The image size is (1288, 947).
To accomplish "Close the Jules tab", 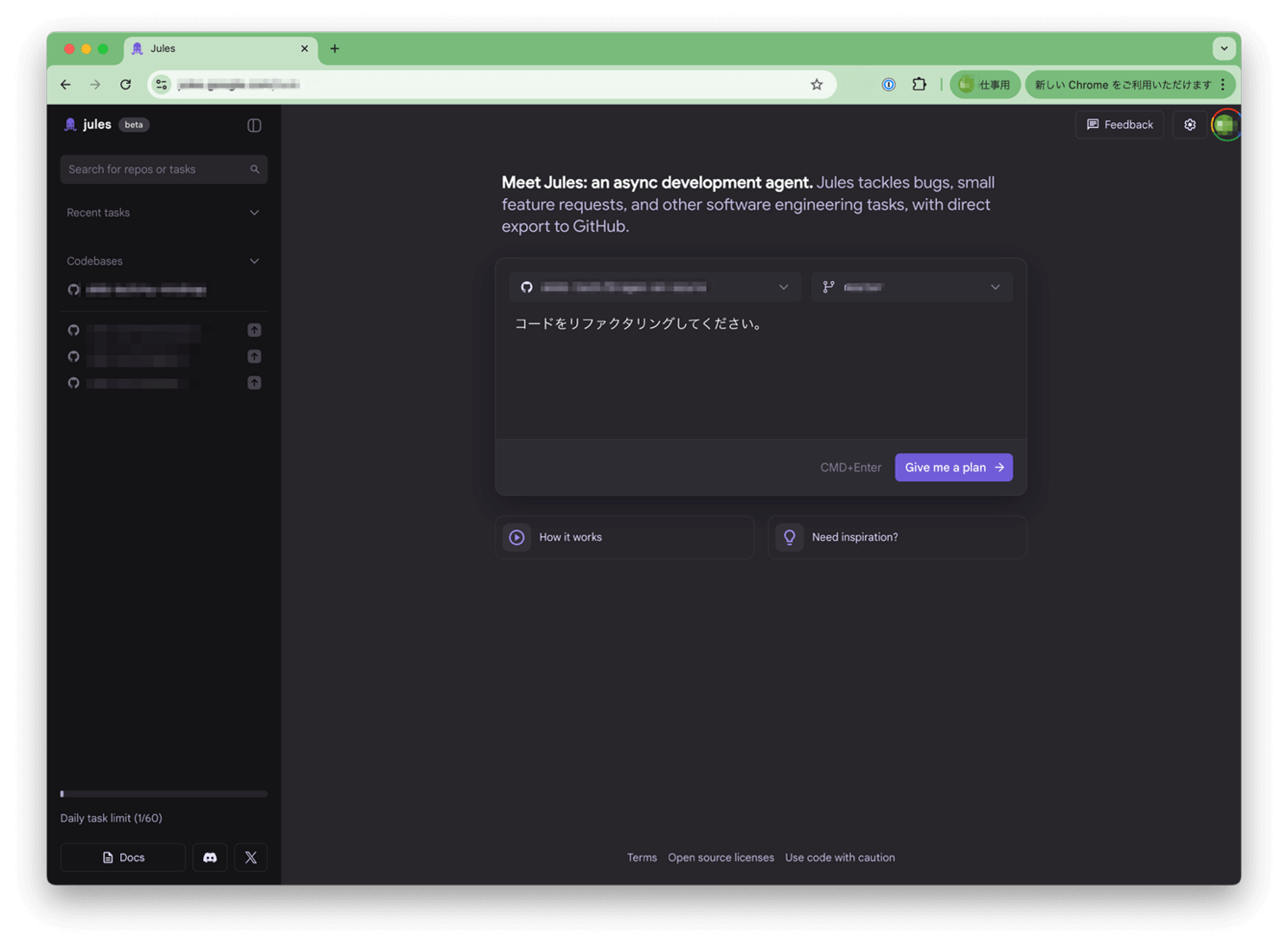I will click(x=304, y=48).
